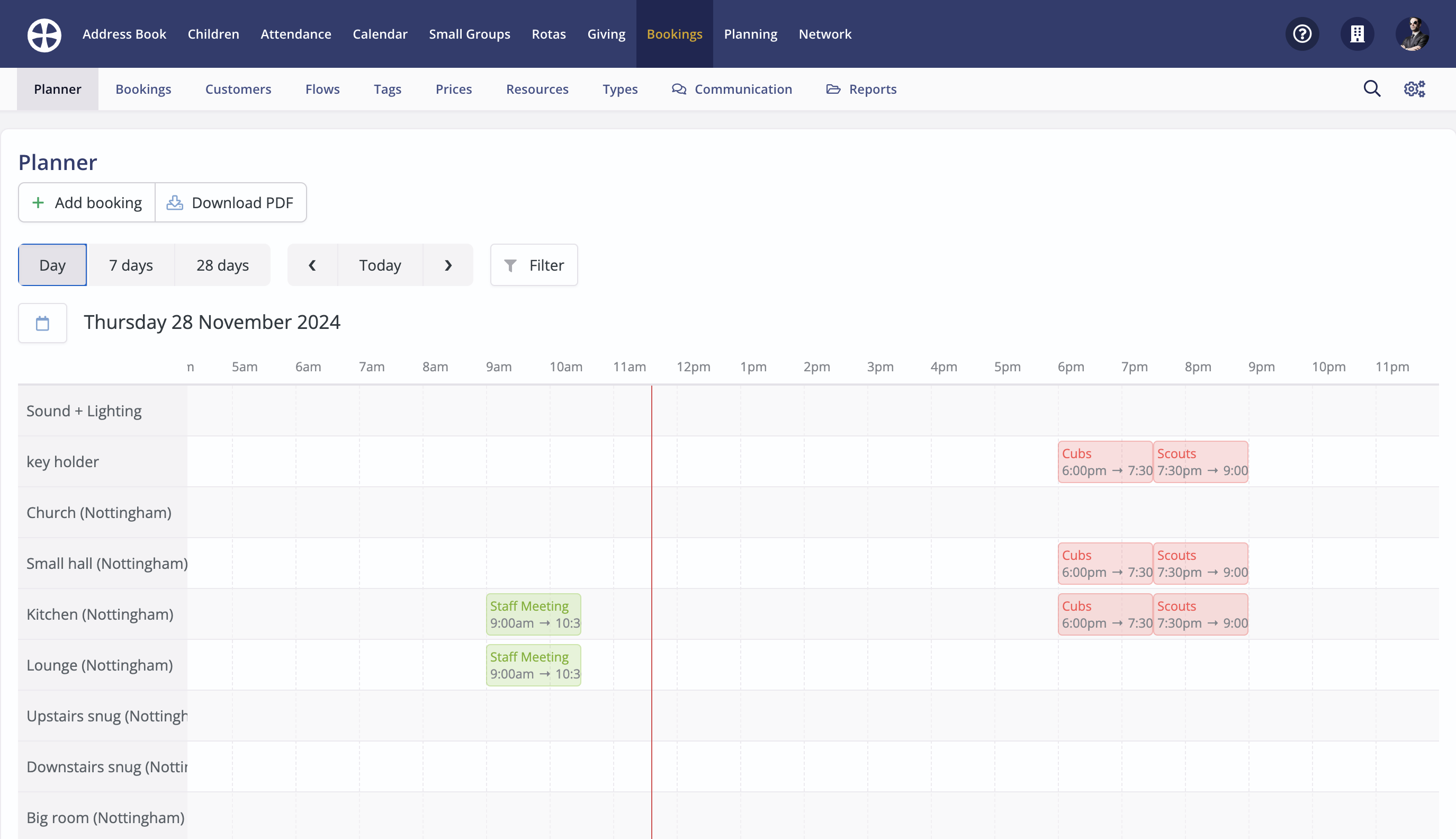
Task: Click the search magnifier icon
Action: click(x=1372, y=89)
